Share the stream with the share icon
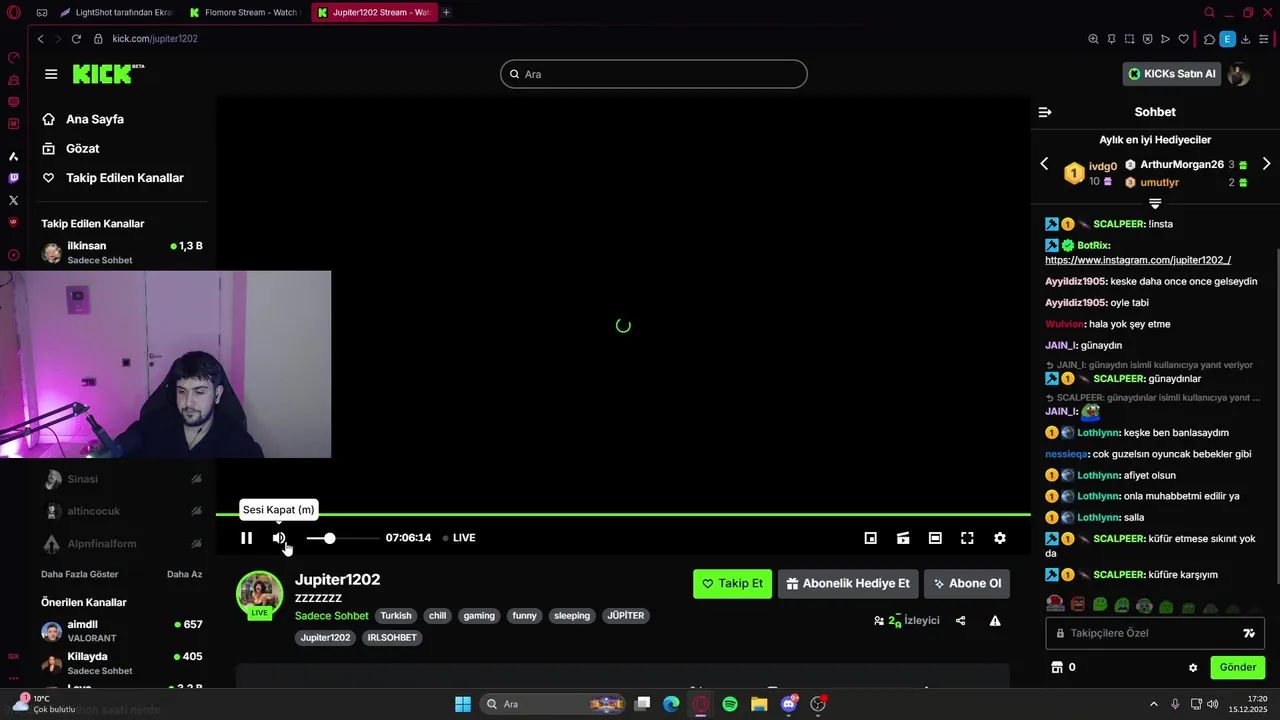The width and height of the screenshot is (1280, 720). (x=961, y=621)
